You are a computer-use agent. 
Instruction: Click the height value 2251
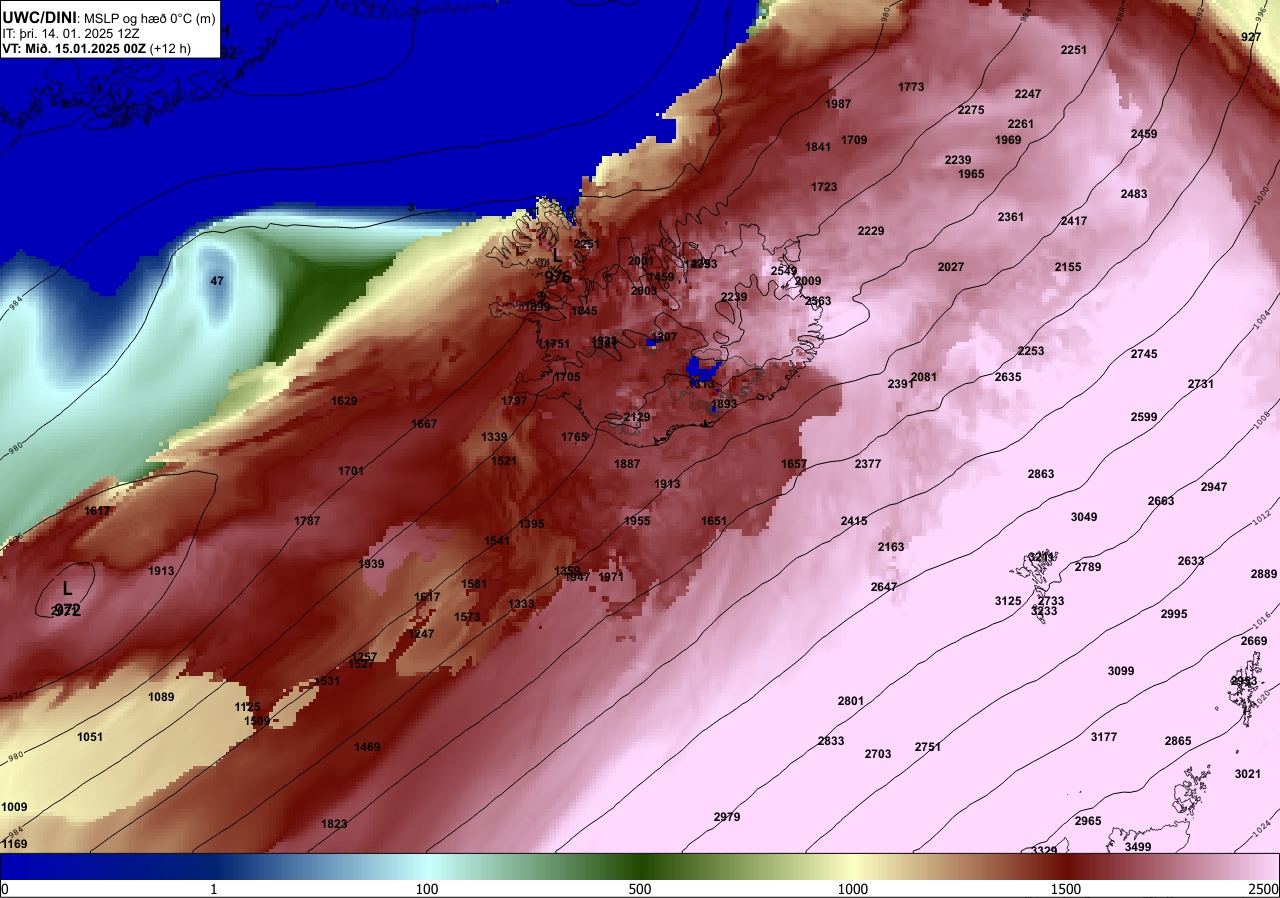[1074, 50]
